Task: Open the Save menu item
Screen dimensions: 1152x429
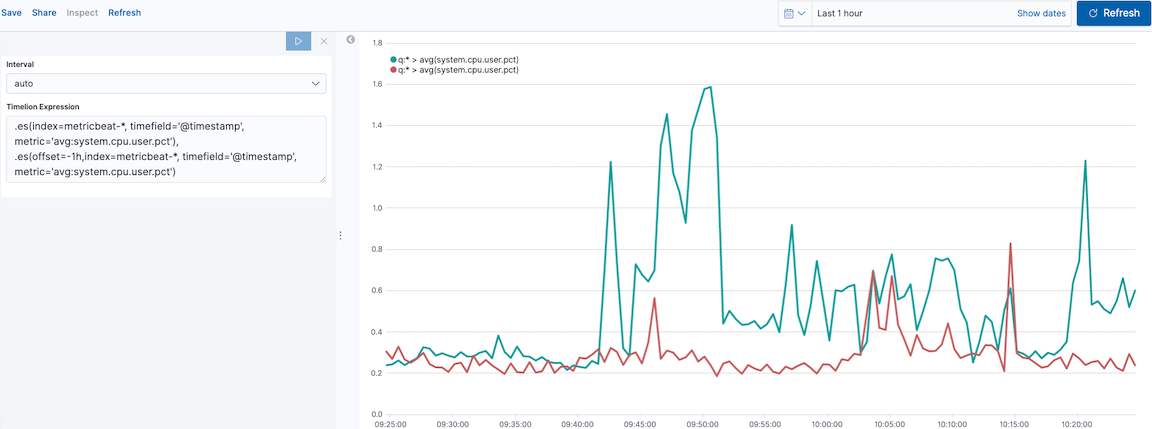Action: 11,13
